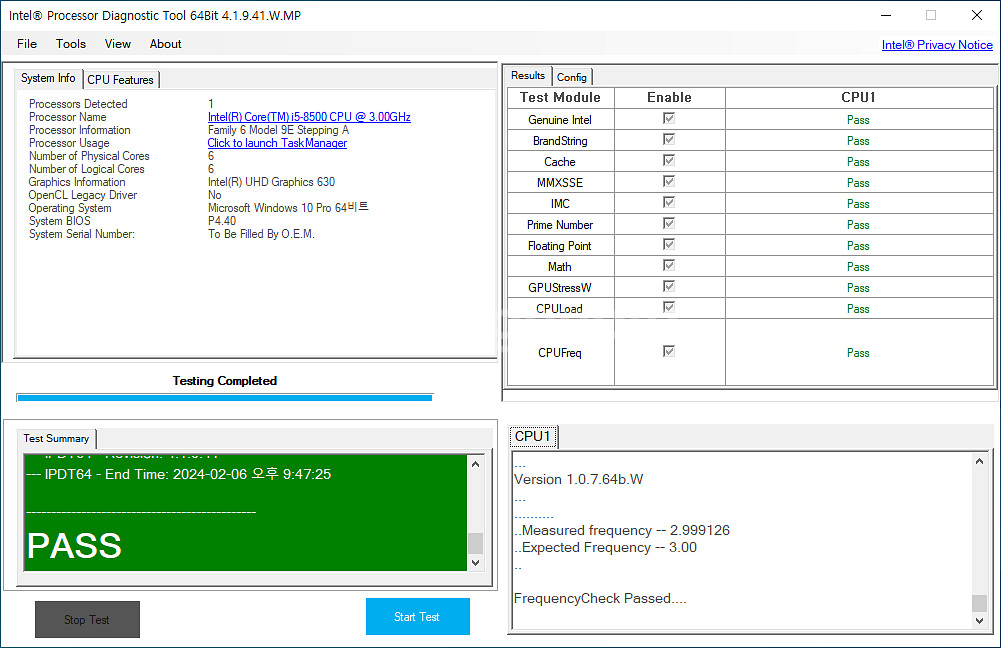The width and height of the screenshot is (1001, 648).
Task: Select the Prime Number module name cell
Action: coord(560,225)
